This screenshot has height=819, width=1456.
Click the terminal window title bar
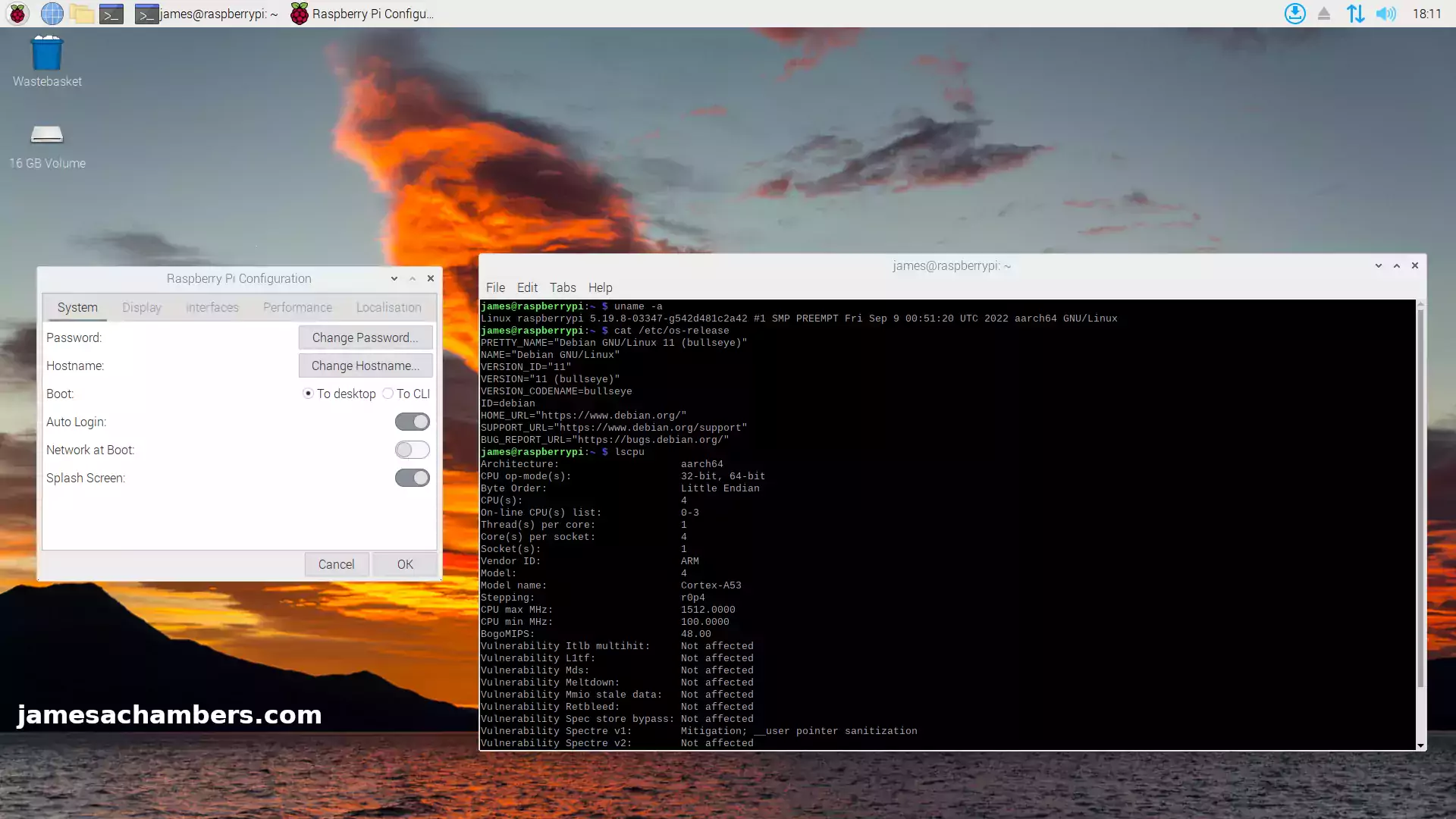951,265
